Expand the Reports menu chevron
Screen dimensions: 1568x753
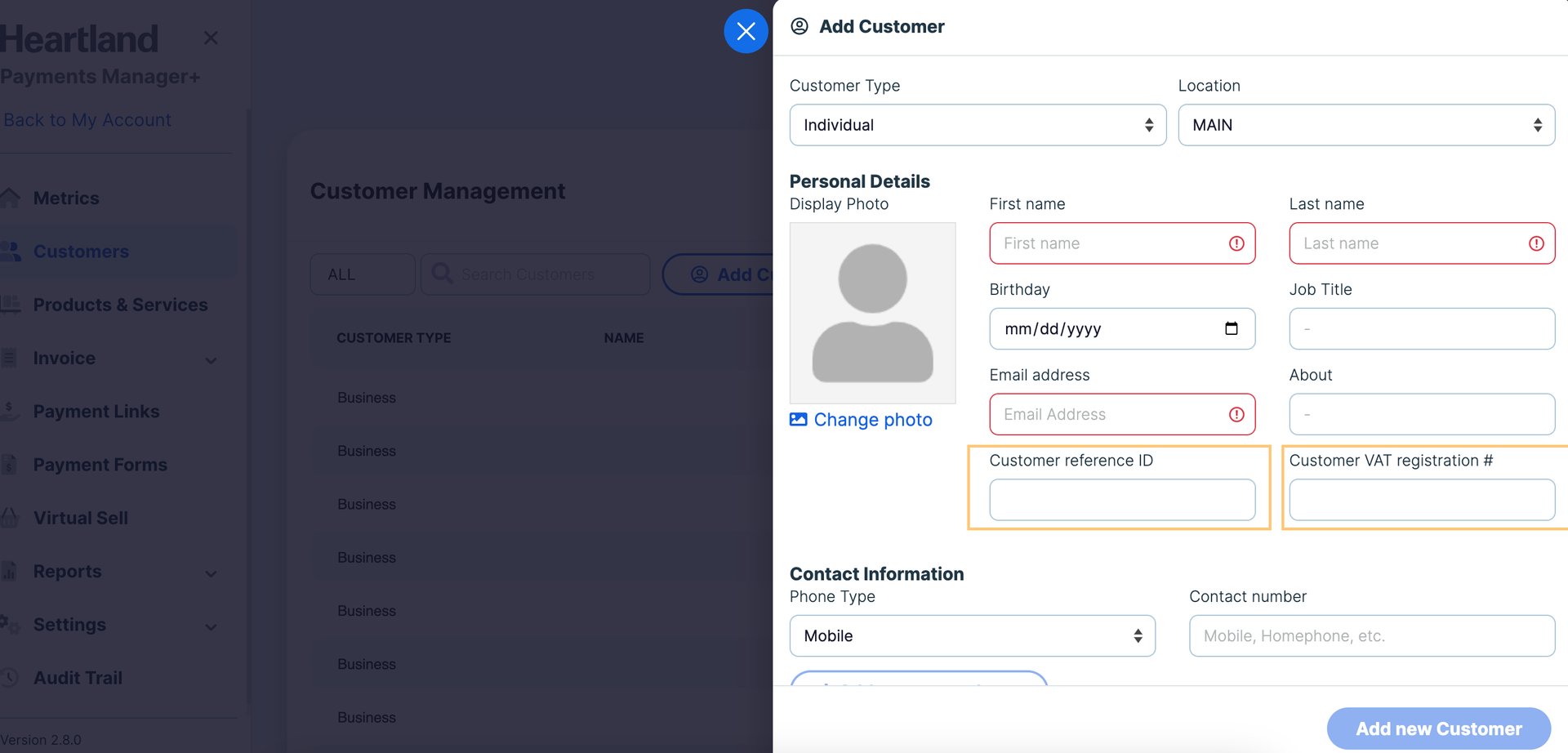point(211,573)
